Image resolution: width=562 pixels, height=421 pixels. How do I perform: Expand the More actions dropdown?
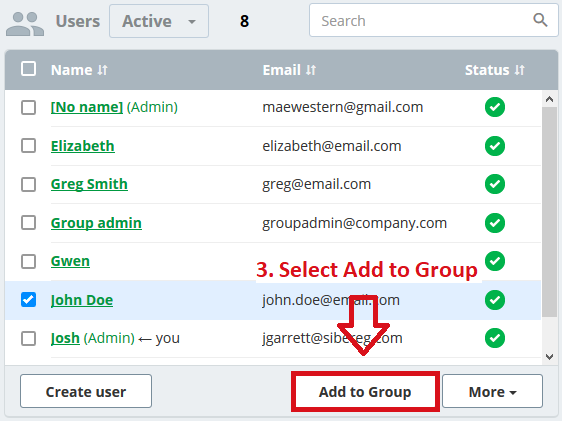[492, 391]
